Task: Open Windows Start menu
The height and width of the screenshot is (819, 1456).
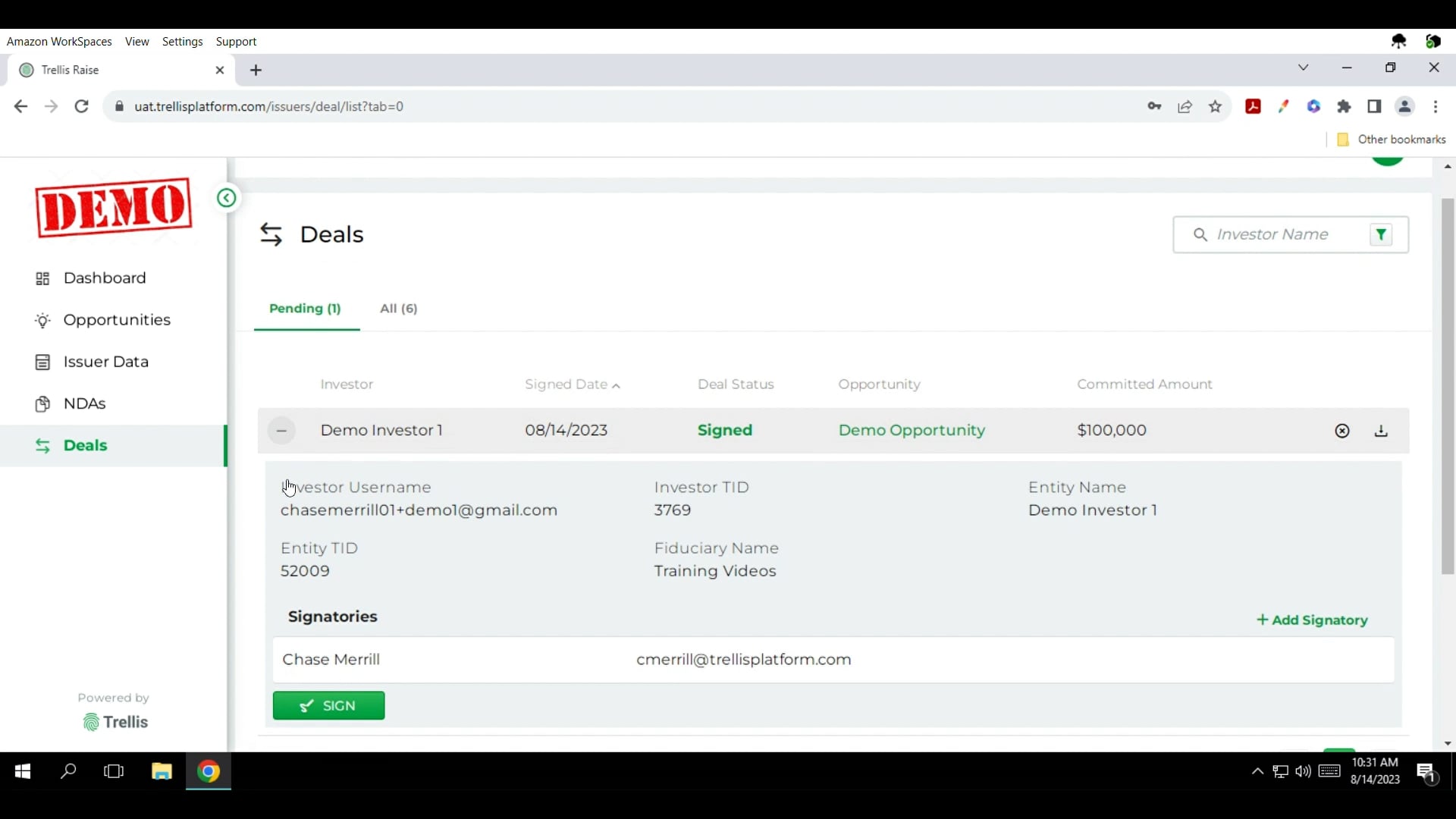Action: pos(23,771)
